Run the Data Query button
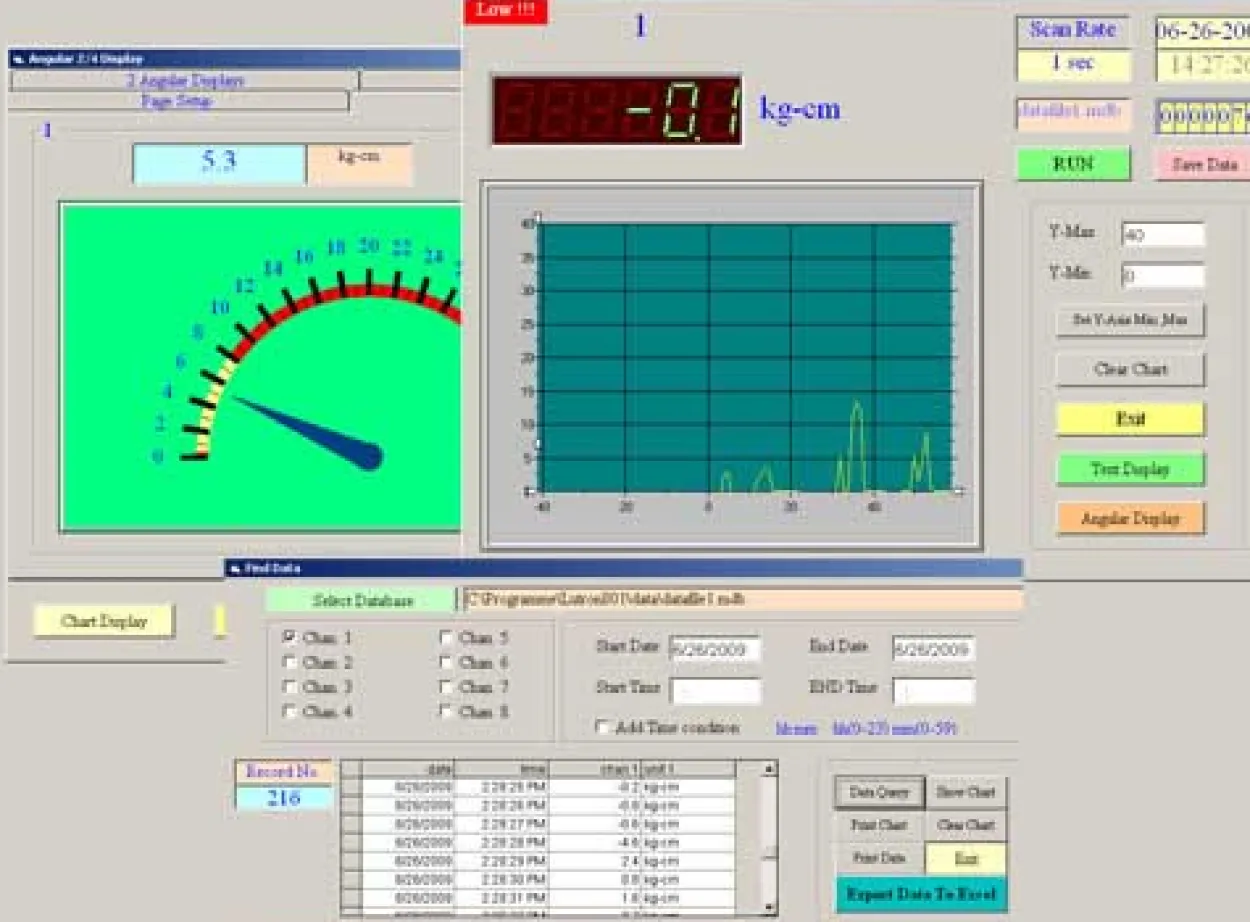This screenshot has height=922, width=1250. pos(879,793)
